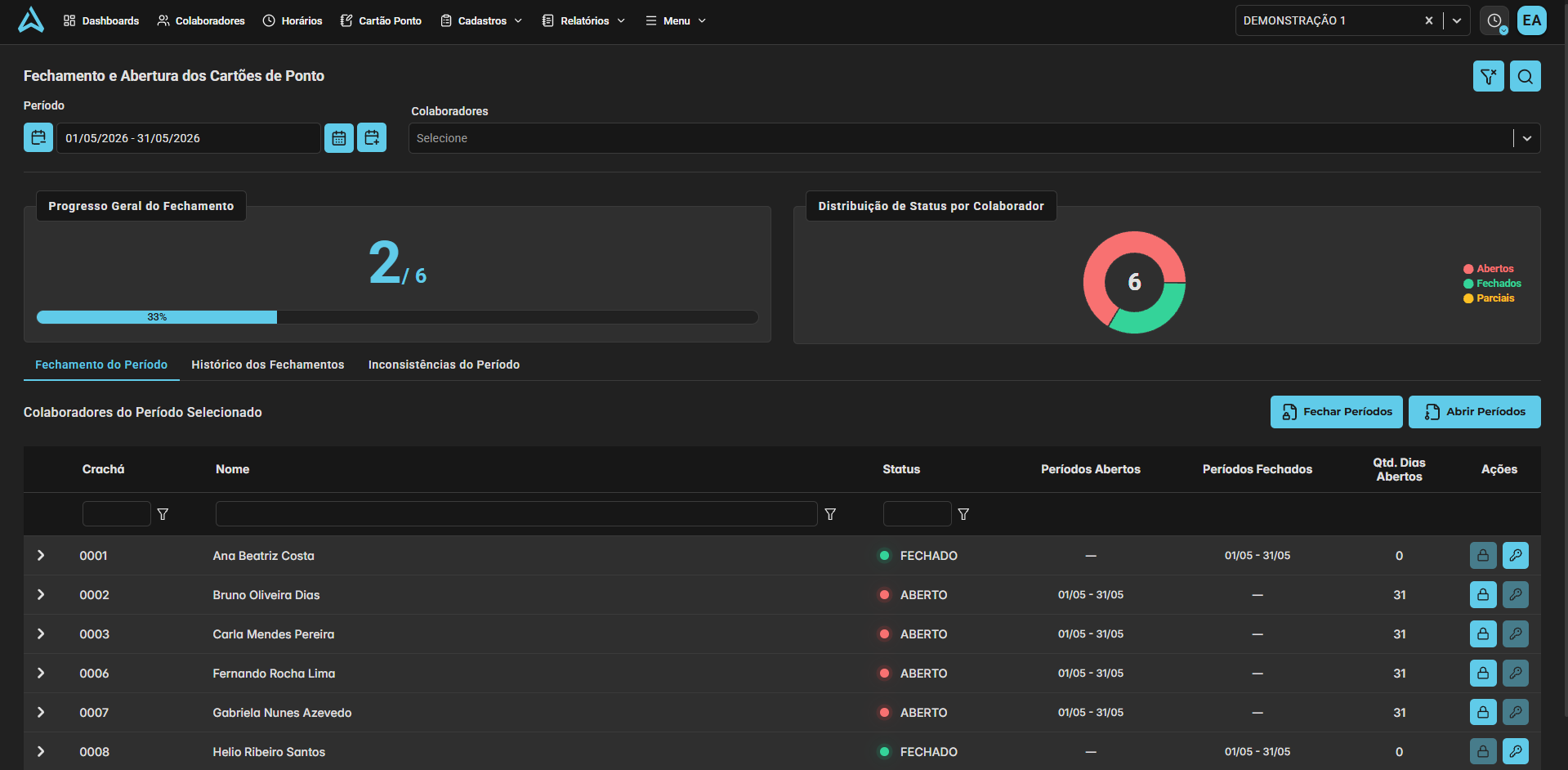Click the Status column filter funnel
This screenshot has width=1568, height=770.
pyautogui.click(x=963, y=514)
